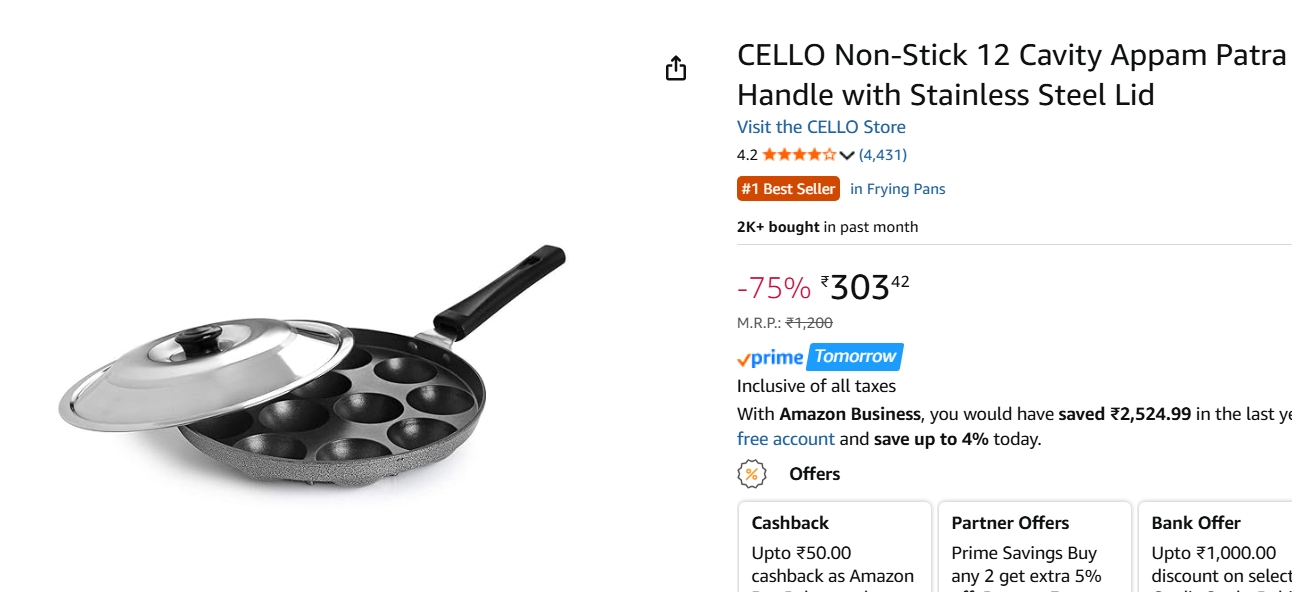The width and height of the screenshot is (1292, 592).
Task: Click the #1 Best Seller badge
Action: click(788, 188)
